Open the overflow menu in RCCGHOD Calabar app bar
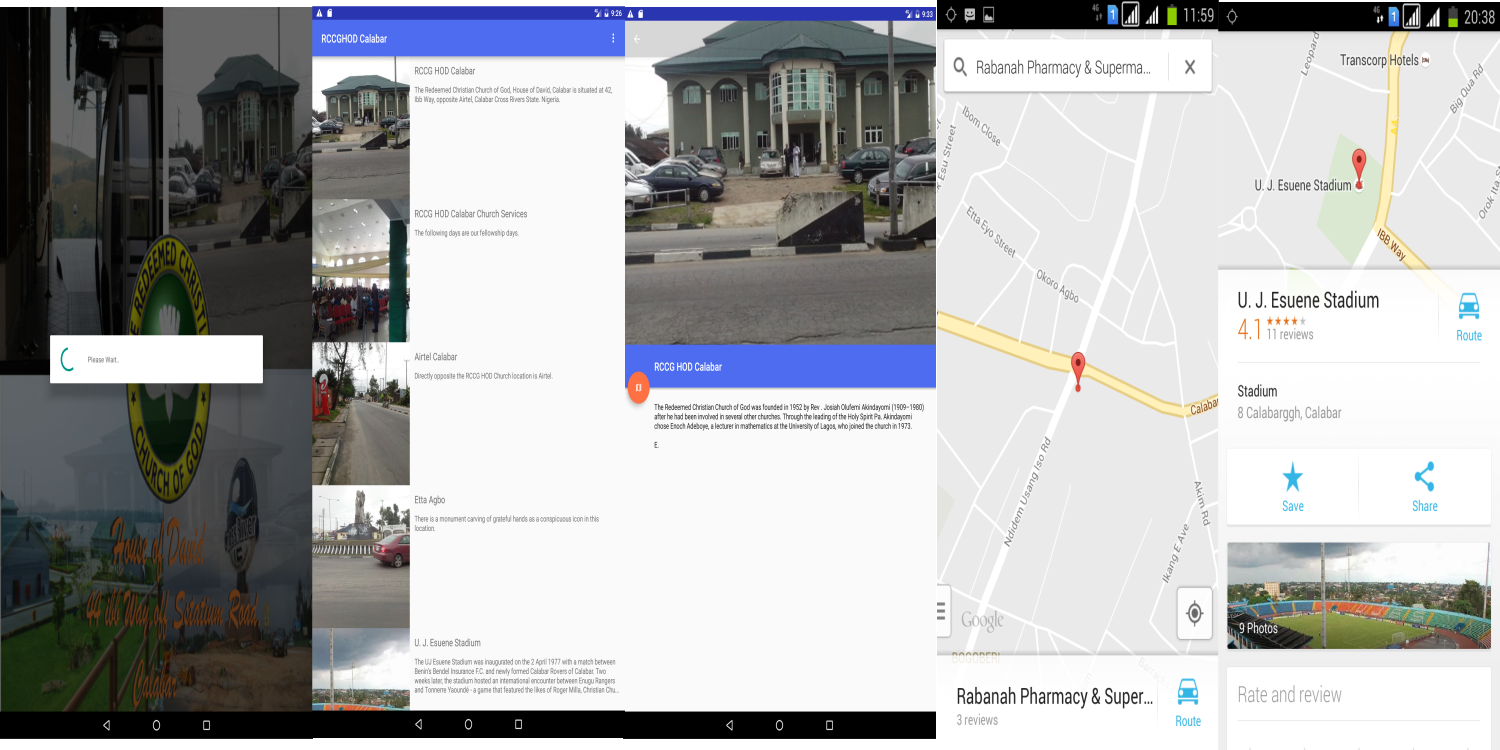The height and width of the screenshot is (750, 1500). coord(613,38)
